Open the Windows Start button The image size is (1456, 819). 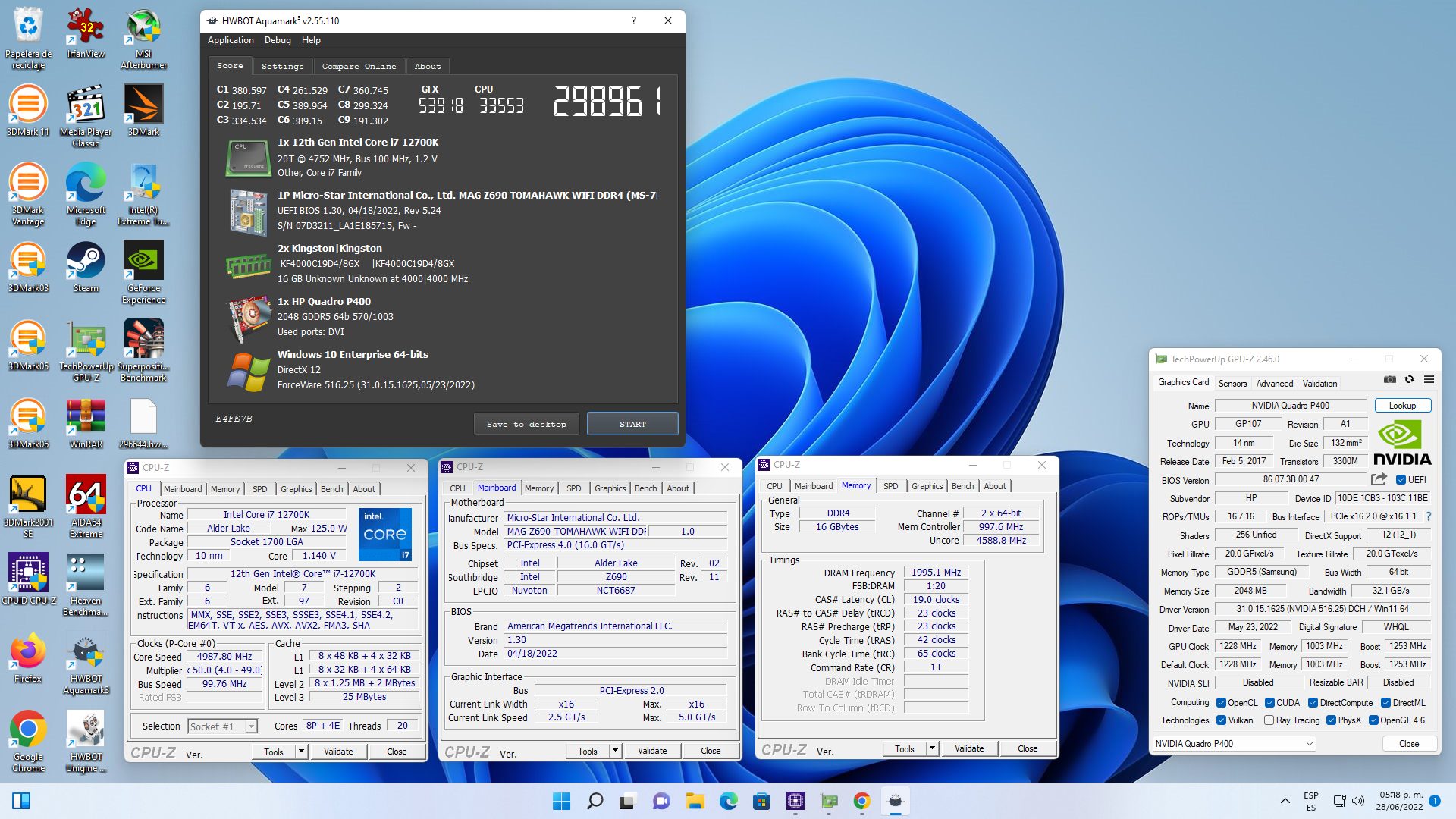[561, 801]
